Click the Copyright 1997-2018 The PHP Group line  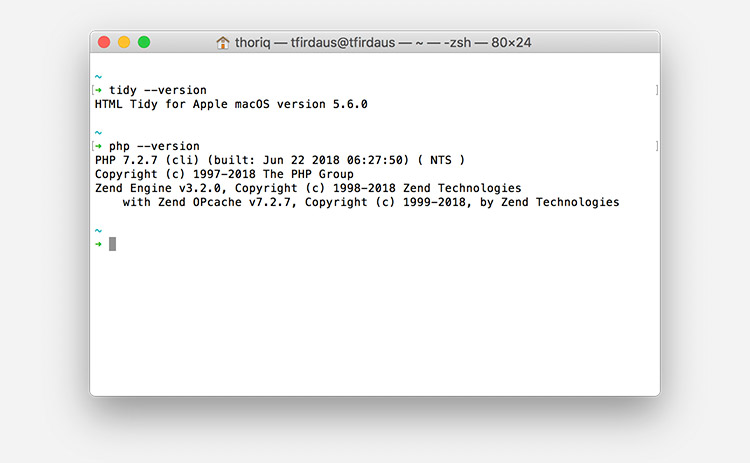(224, 174)
